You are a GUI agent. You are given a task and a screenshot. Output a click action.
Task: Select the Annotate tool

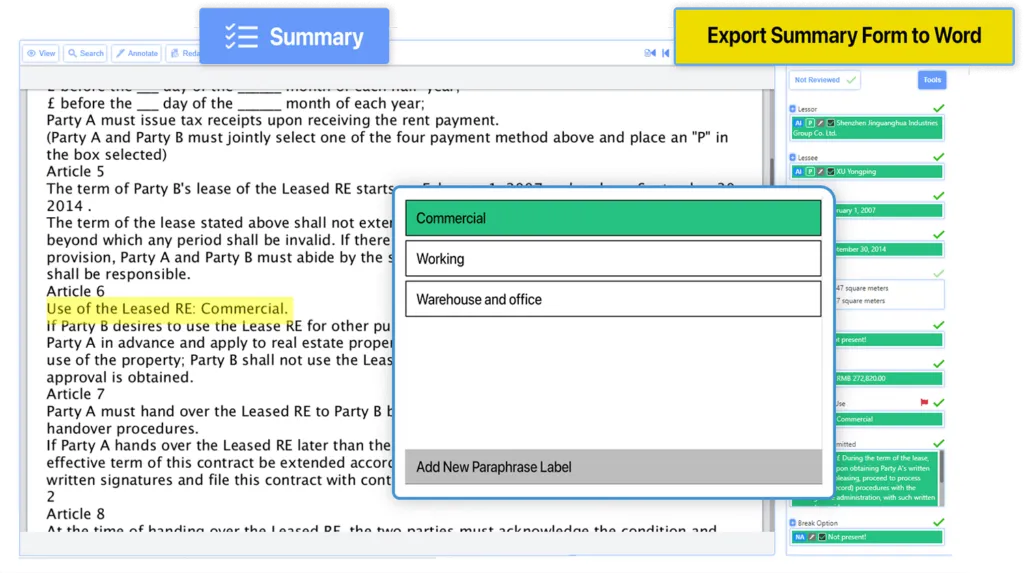[137, 54]
